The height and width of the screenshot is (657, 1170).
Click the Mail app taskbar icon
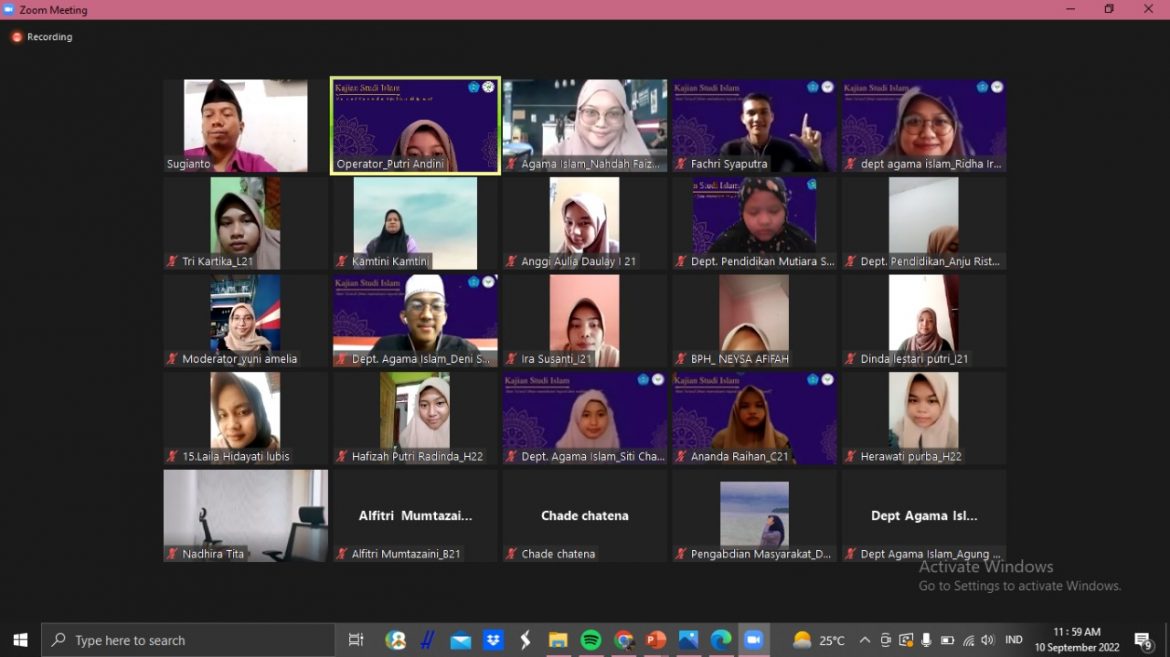click(x=460, y=640)
